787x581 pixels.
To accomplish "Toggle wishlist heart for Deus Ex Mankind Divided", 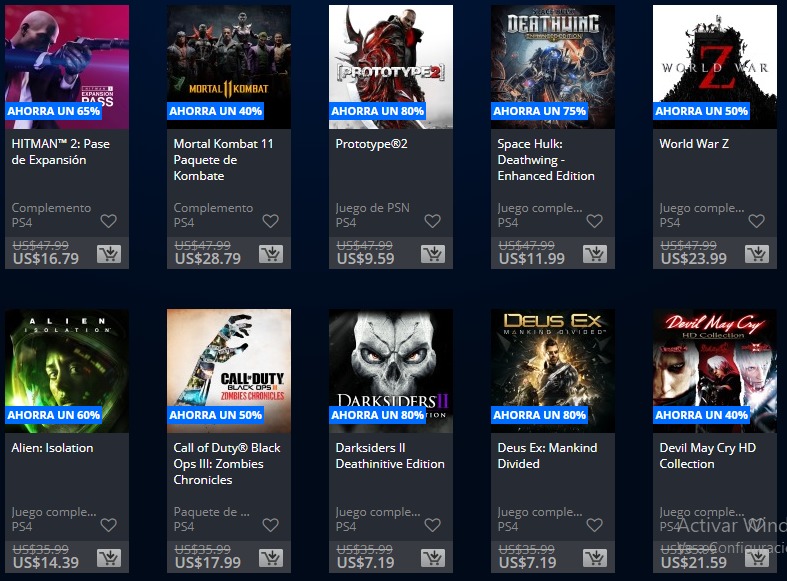I will pyautogui.click(x=594, y=525).
